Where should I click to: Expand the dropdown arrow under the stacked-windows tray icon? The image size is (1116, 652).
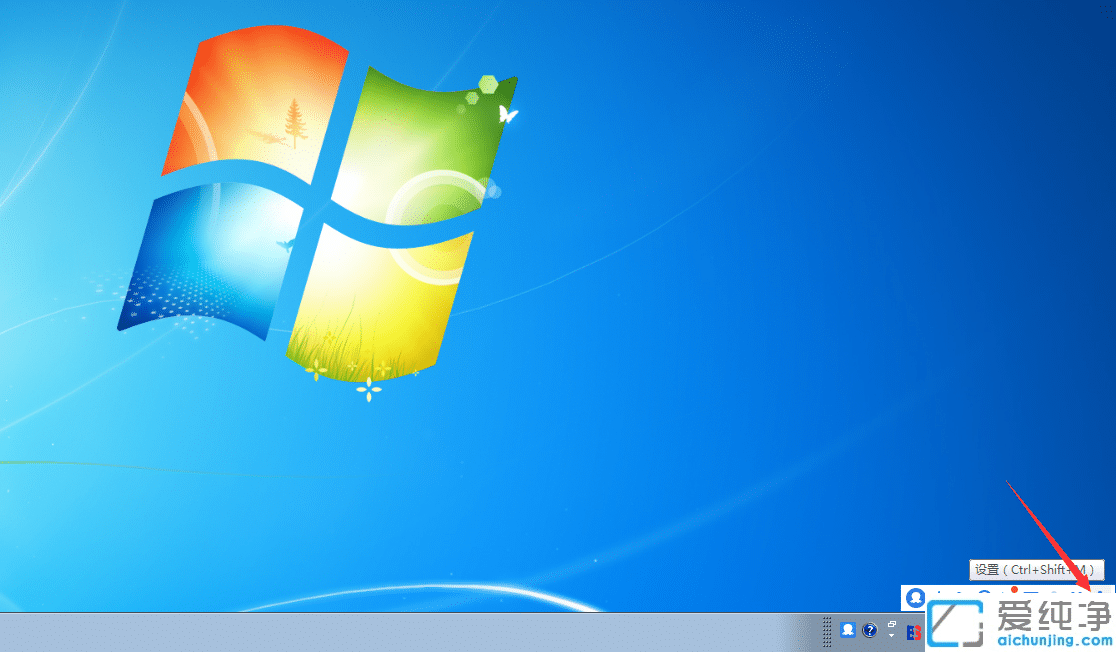(x=889, y=637)
